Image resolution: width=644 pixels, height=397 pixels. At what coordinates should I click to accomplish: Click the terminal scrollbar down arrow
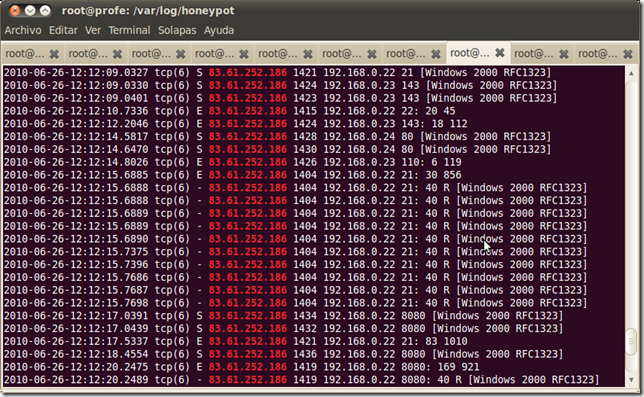coord(631,380)
